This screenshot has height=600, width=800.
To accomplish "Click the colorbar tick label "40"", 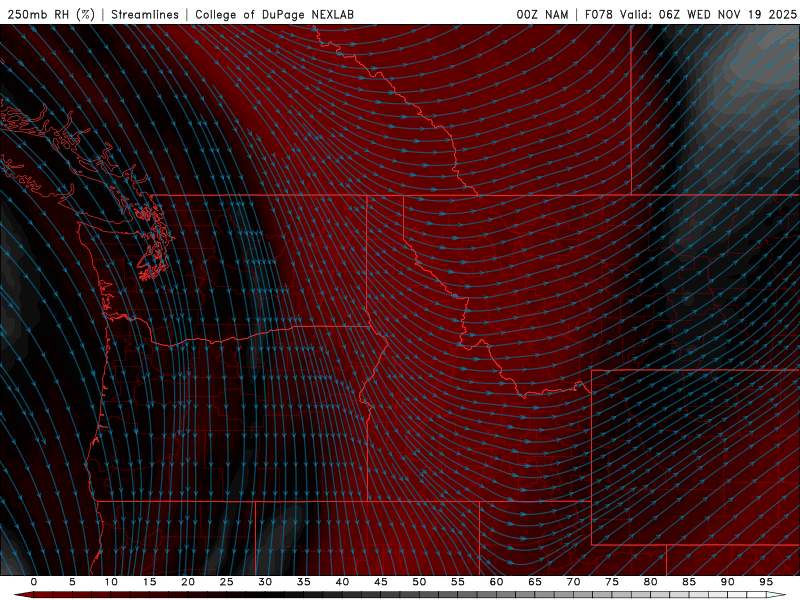I will pyautogui.click(x=342, y=582).
